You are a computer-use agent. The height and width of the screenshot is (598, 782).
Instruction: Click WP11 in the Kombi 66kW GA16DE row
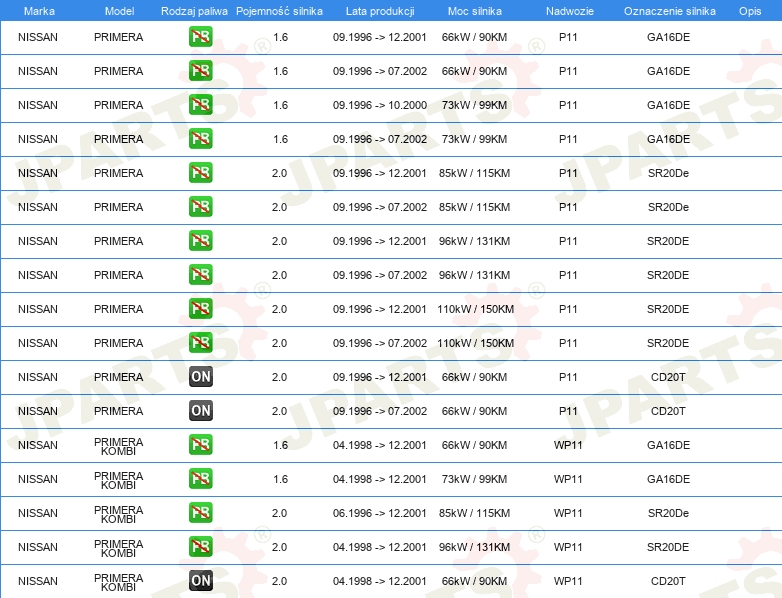tap(568, 445)
